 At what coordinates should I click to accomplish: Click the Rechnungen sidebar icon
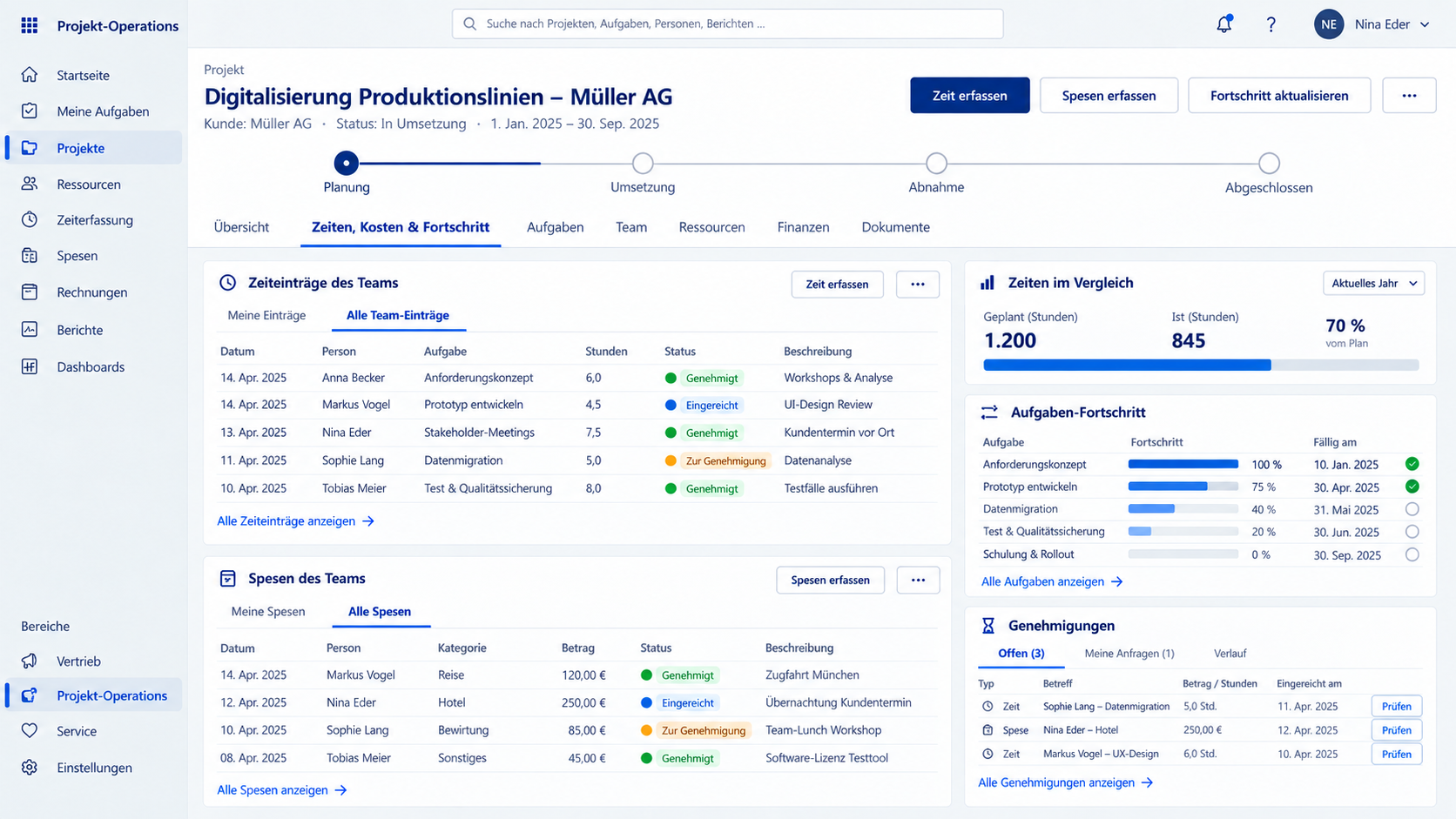[x=30, y=292]
